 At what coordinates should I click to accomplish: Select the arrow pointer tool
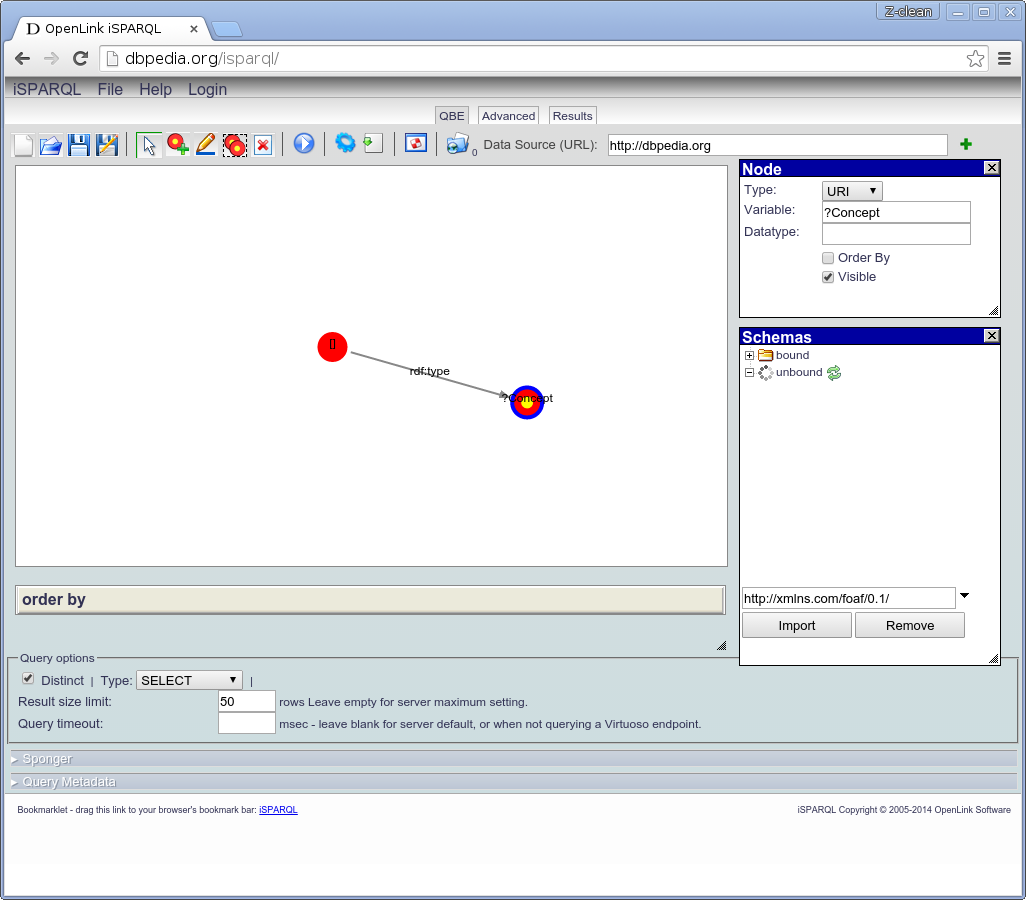coord(149,145)
